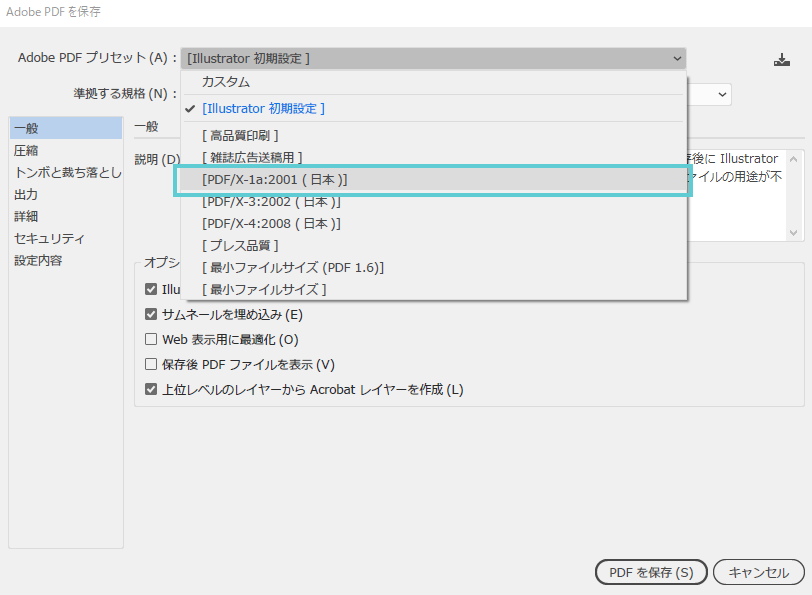
Task: Switch to トンボと裁ち落とし category
Action: (66, 172)
